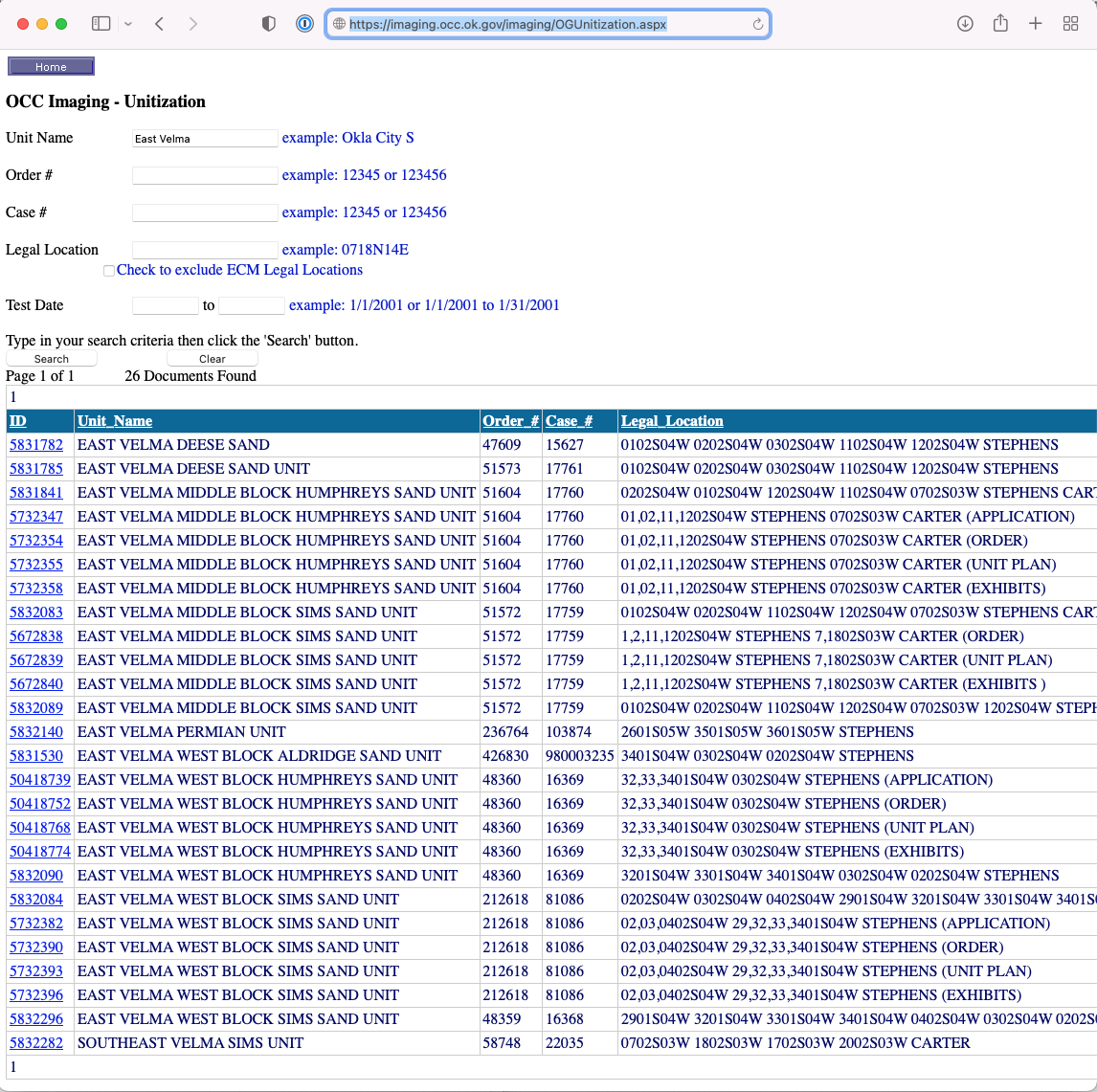Open document ID 50418768
The image size is (1097, 1092).
tap(40, 828)
